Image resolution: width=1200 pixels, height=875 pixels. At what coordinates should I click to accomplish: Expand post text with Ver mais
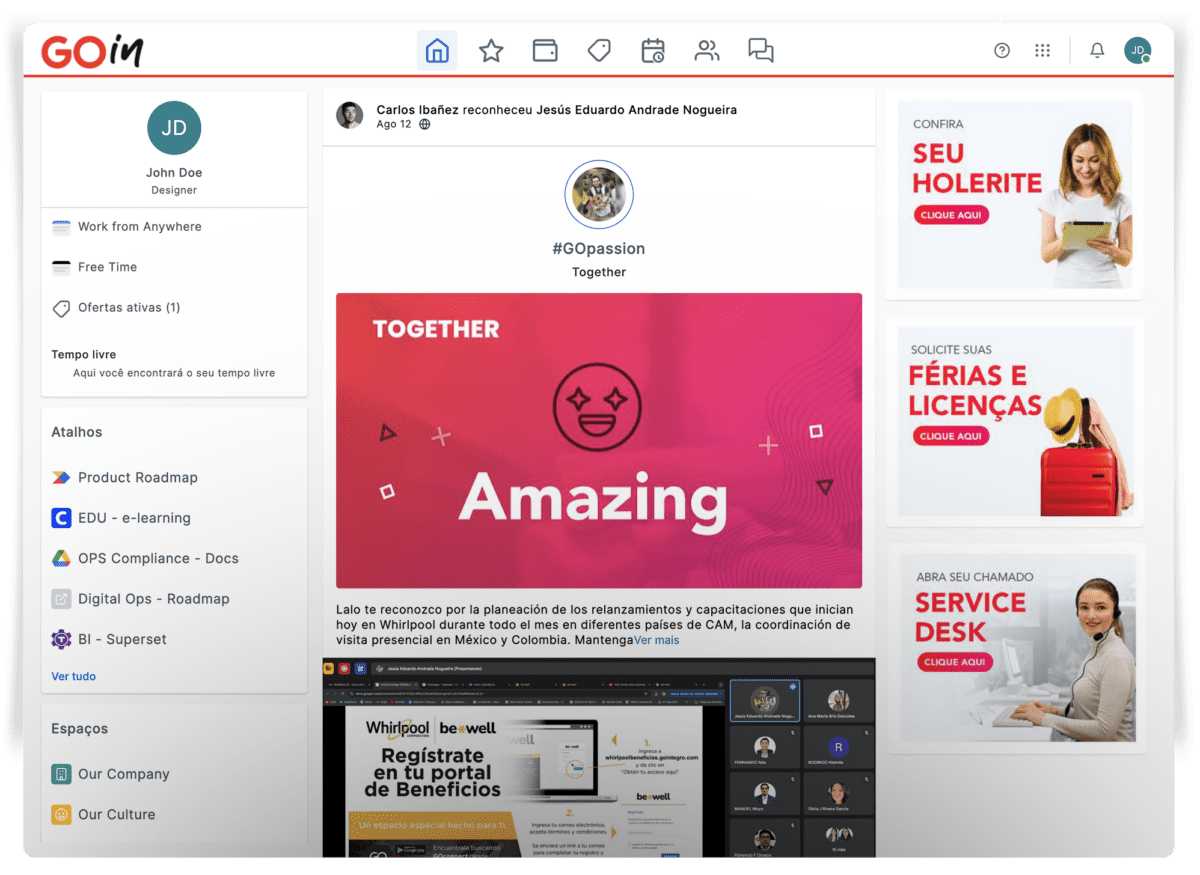[656, 640]
